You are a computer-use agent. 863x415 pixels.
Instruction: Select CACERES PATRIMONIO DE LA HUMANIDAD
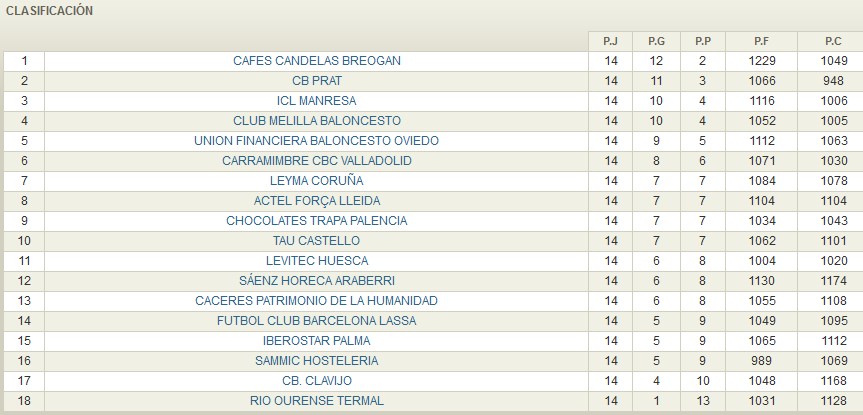coord(316,301)
